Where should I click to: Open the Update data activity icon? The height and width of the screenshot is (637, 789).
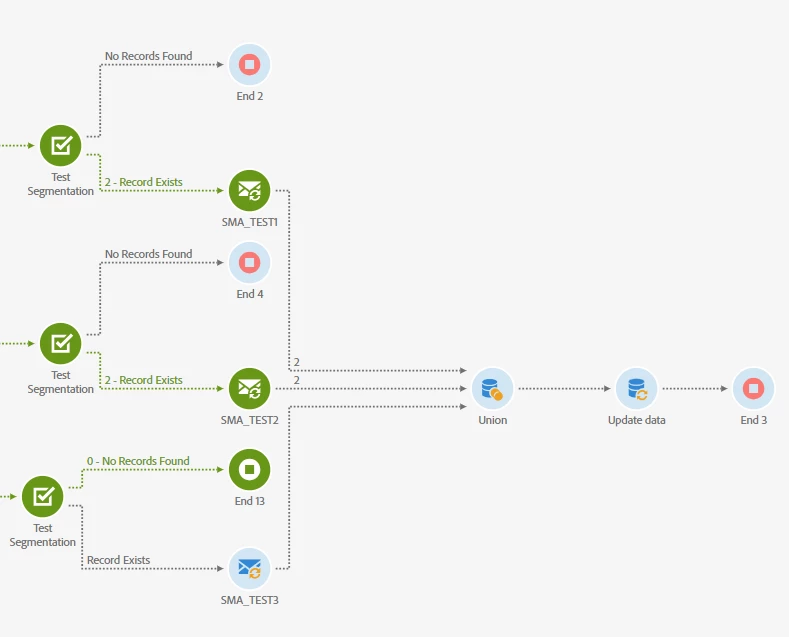click(637, 388)
